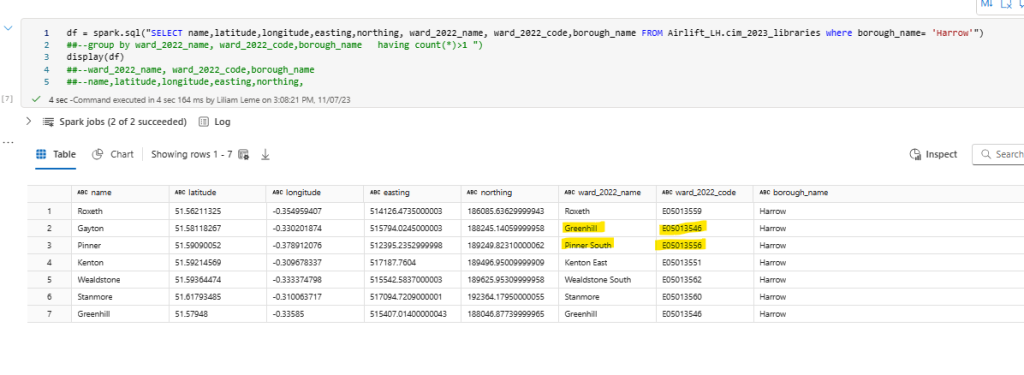Click the Chart tab pie icon

pyautogui.click(x=97, y=154)
